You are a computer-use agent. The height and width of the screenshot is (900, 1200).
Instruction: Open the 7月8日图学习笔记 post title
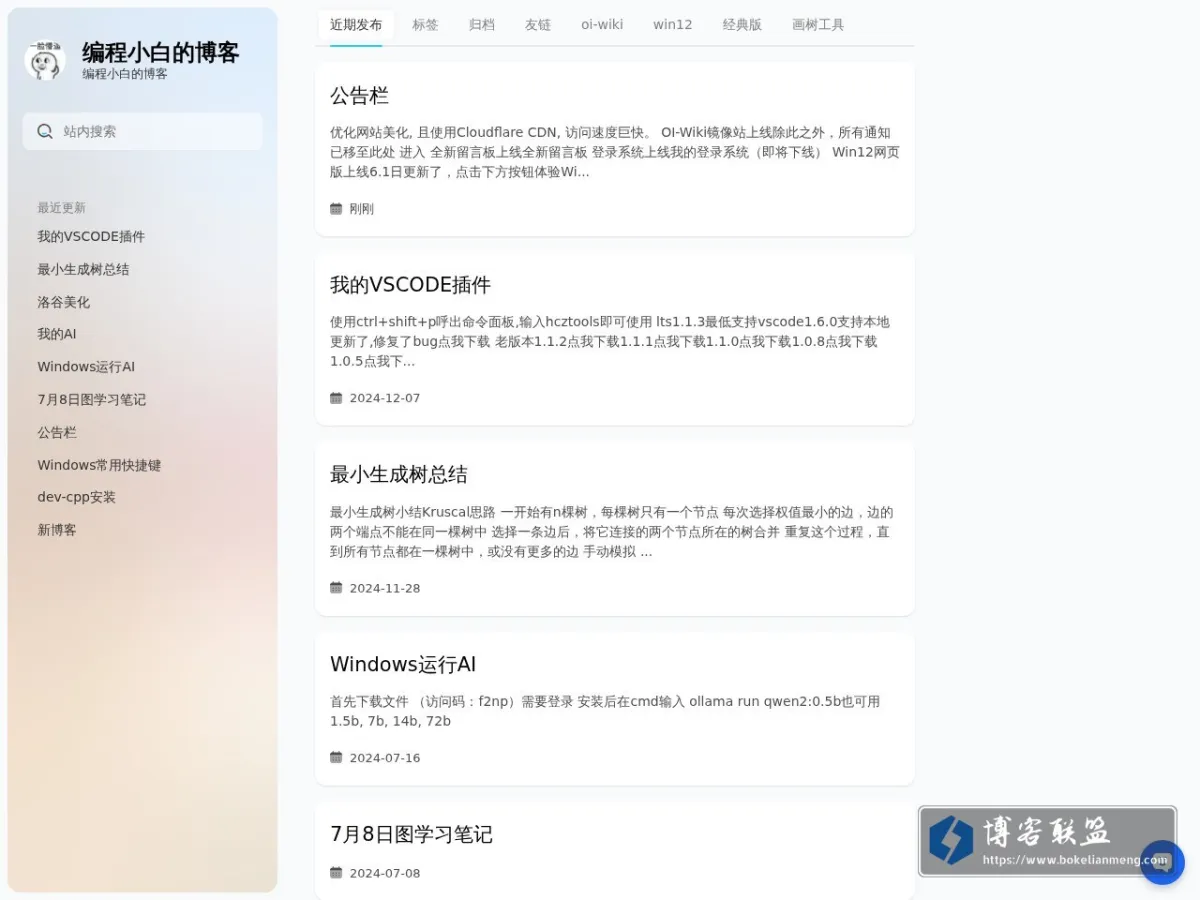tap(411, 835)
